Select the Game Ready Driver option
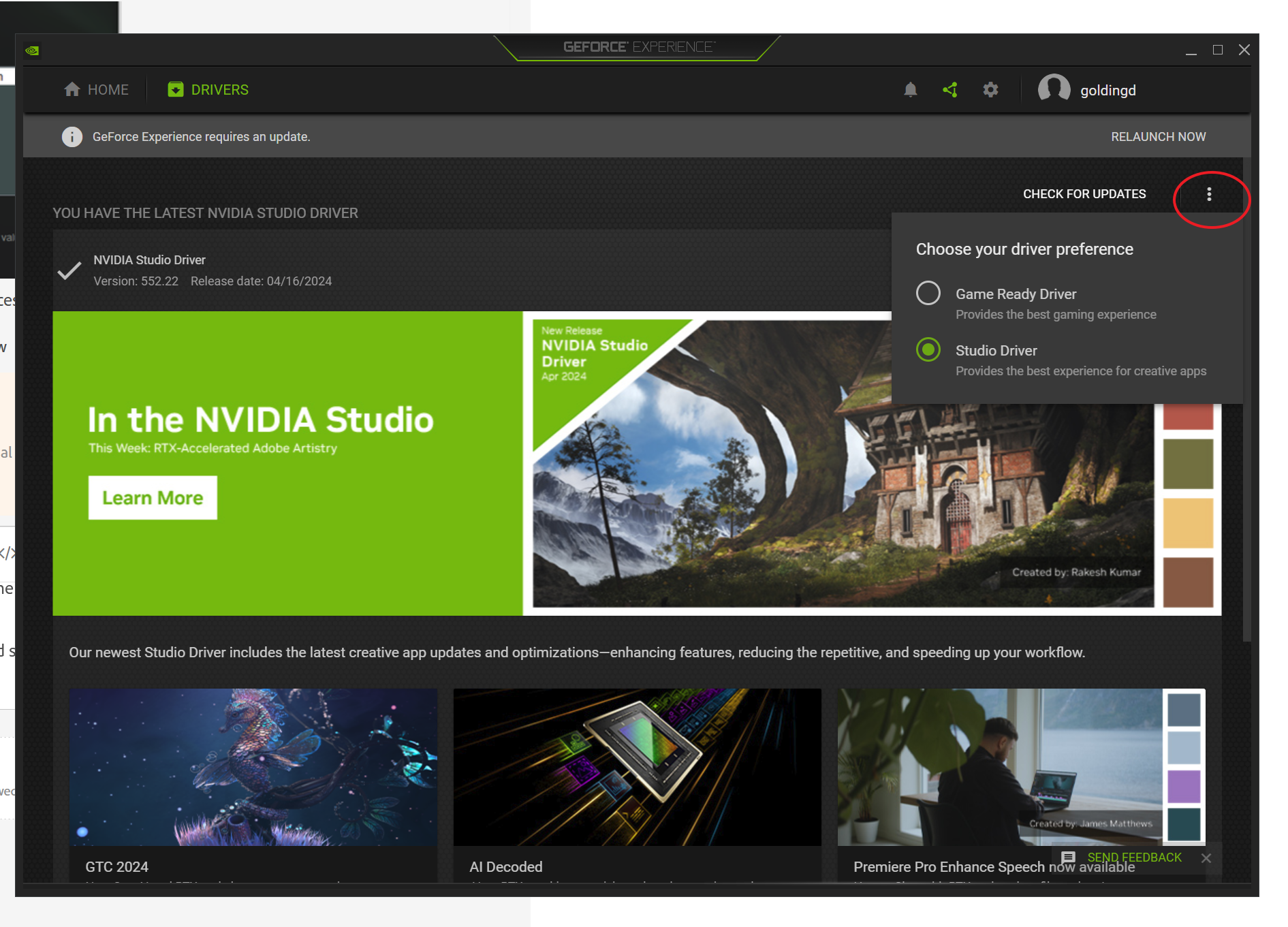This screenshot has height=927, width=1288. pos(927,294)
